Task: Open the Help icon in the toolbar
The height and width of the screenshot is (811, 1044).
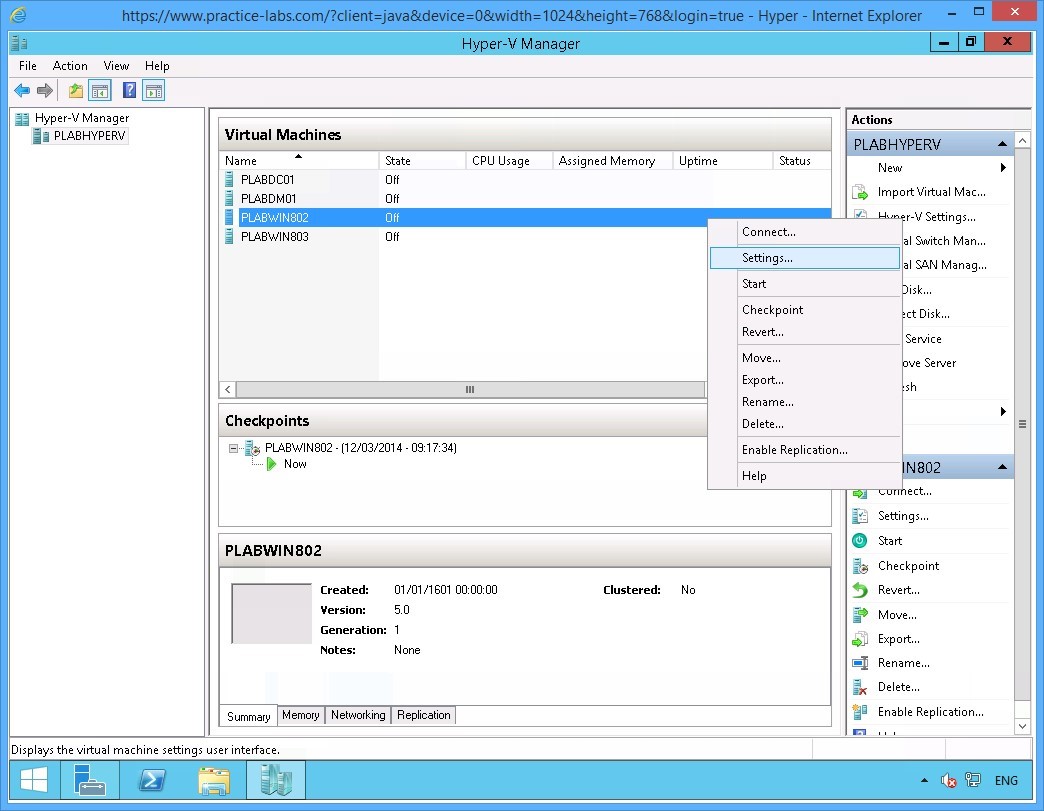Action: point(128,90)
